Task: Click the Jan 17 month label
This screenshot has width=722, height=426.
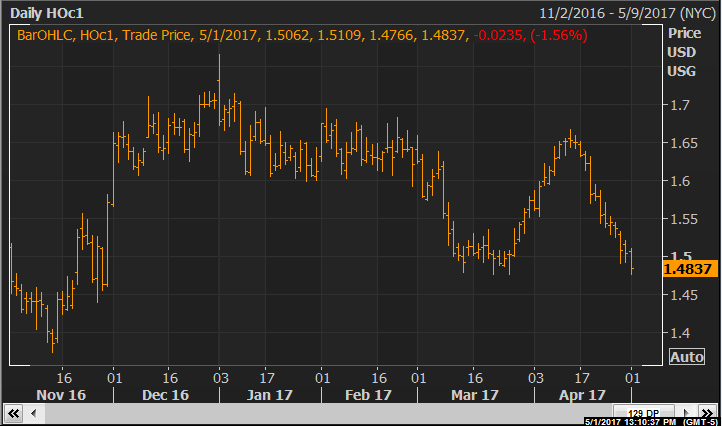Action: coord(269,395)
